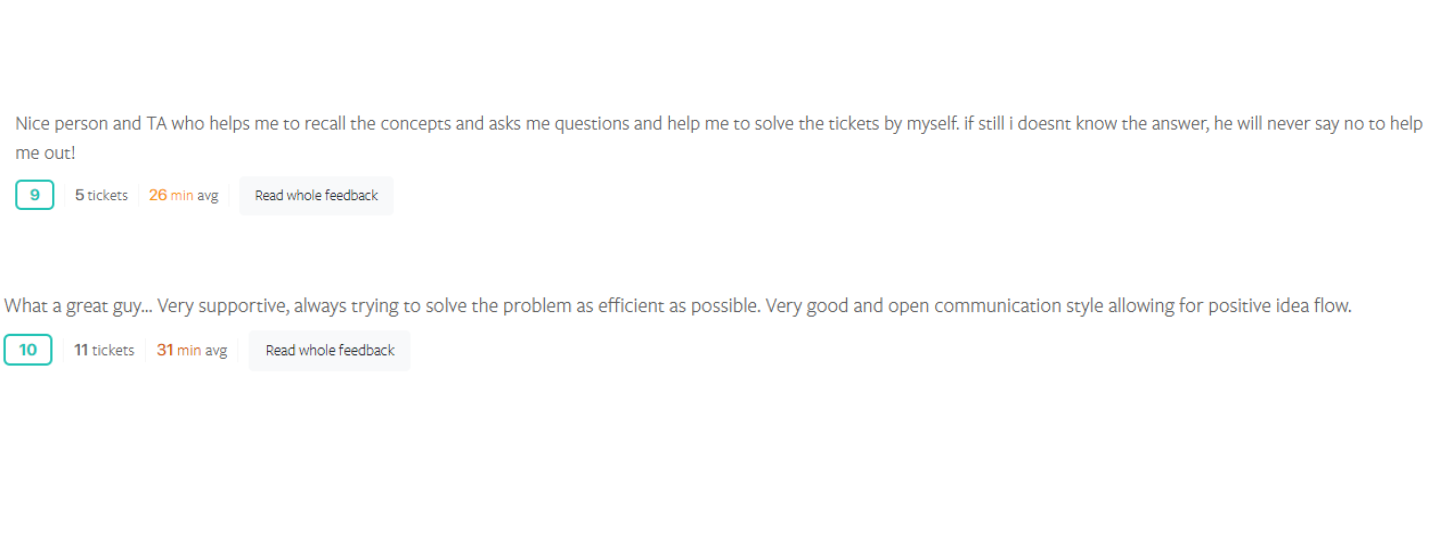The height and width of the screenshot is (540, 1440).
Task: Select the 26 min avg stat
Action: 183,195
